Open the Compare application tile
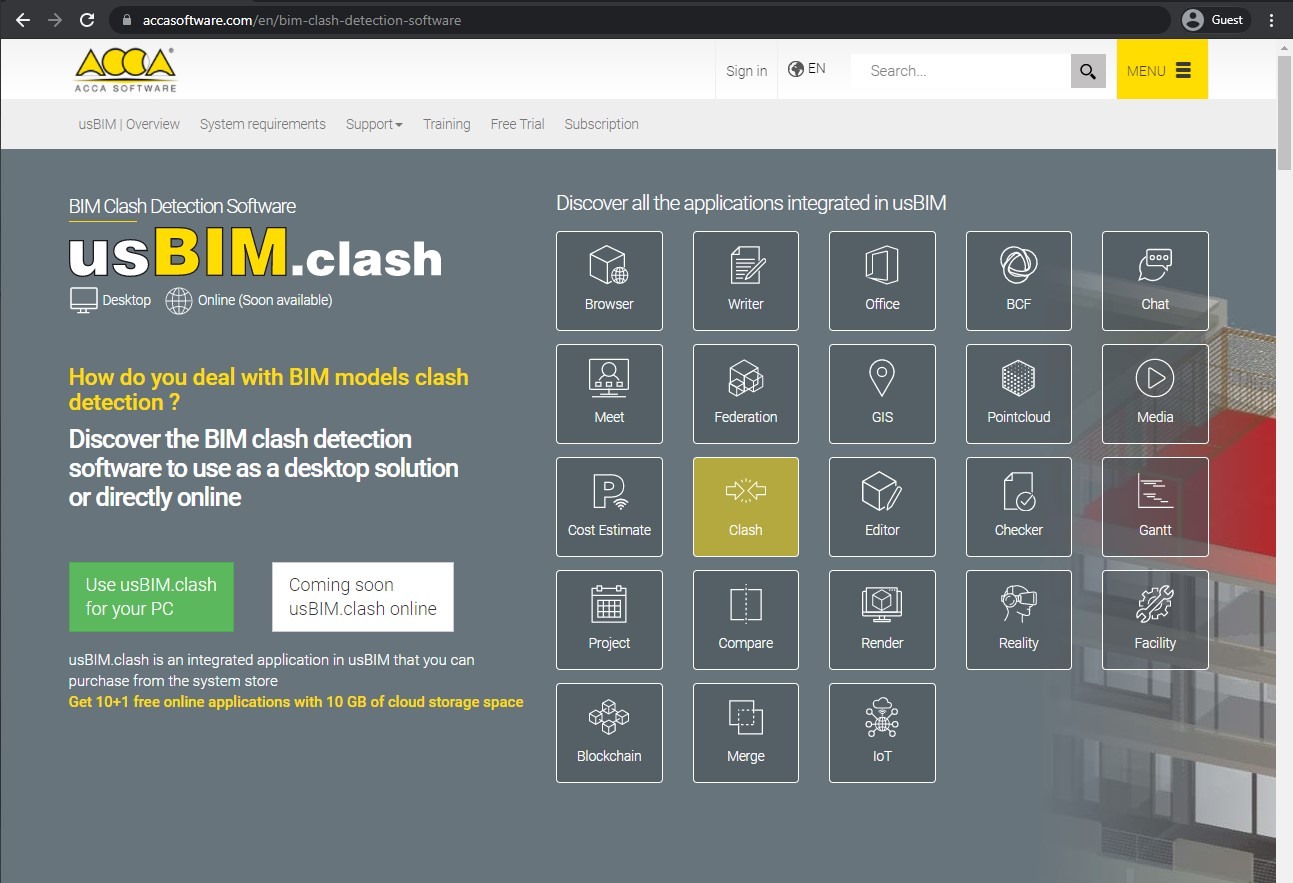This screenshot has width=1293, height=883. 745,620
